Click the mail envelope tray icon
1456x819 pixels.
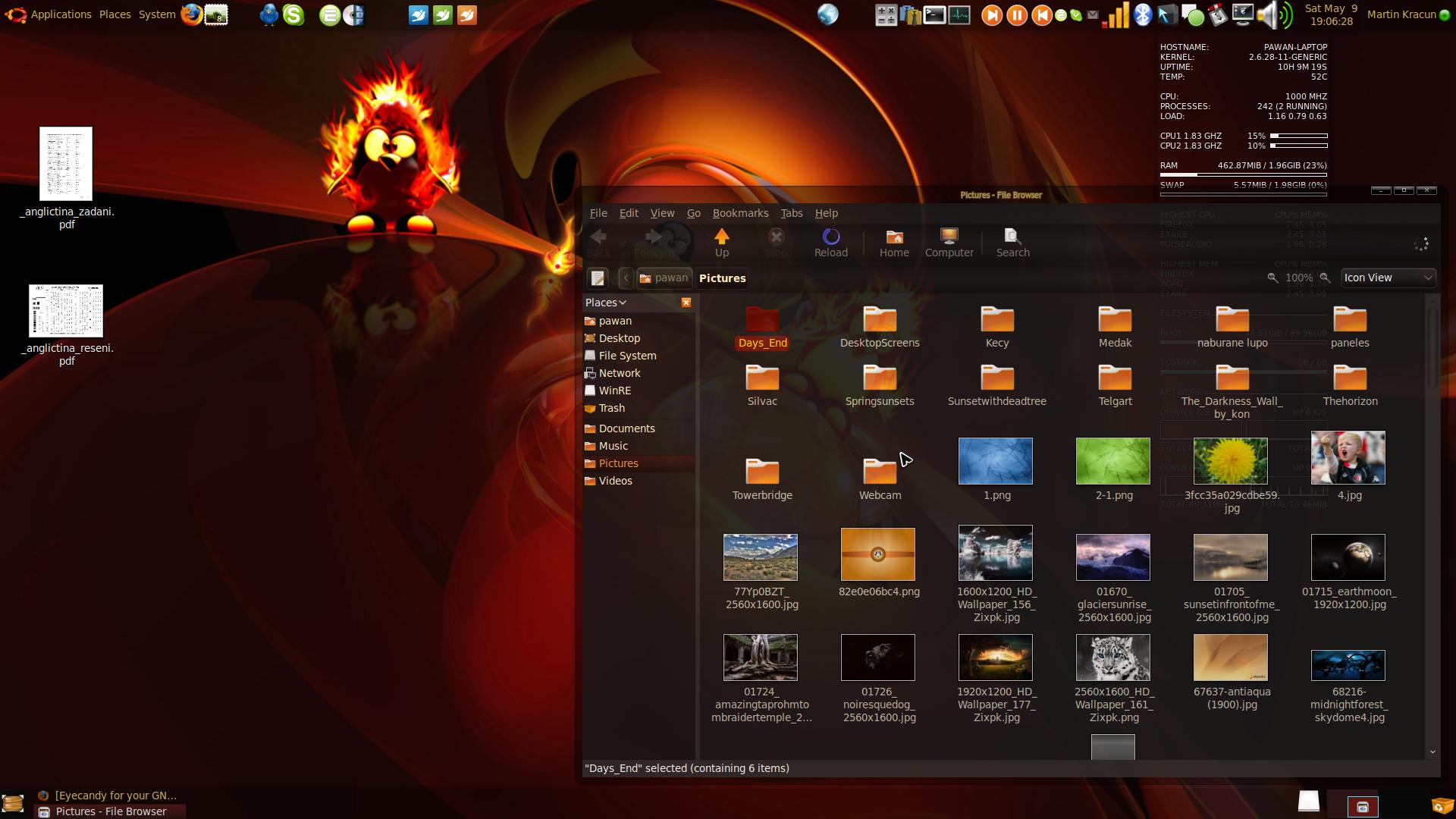(1093, 14)
